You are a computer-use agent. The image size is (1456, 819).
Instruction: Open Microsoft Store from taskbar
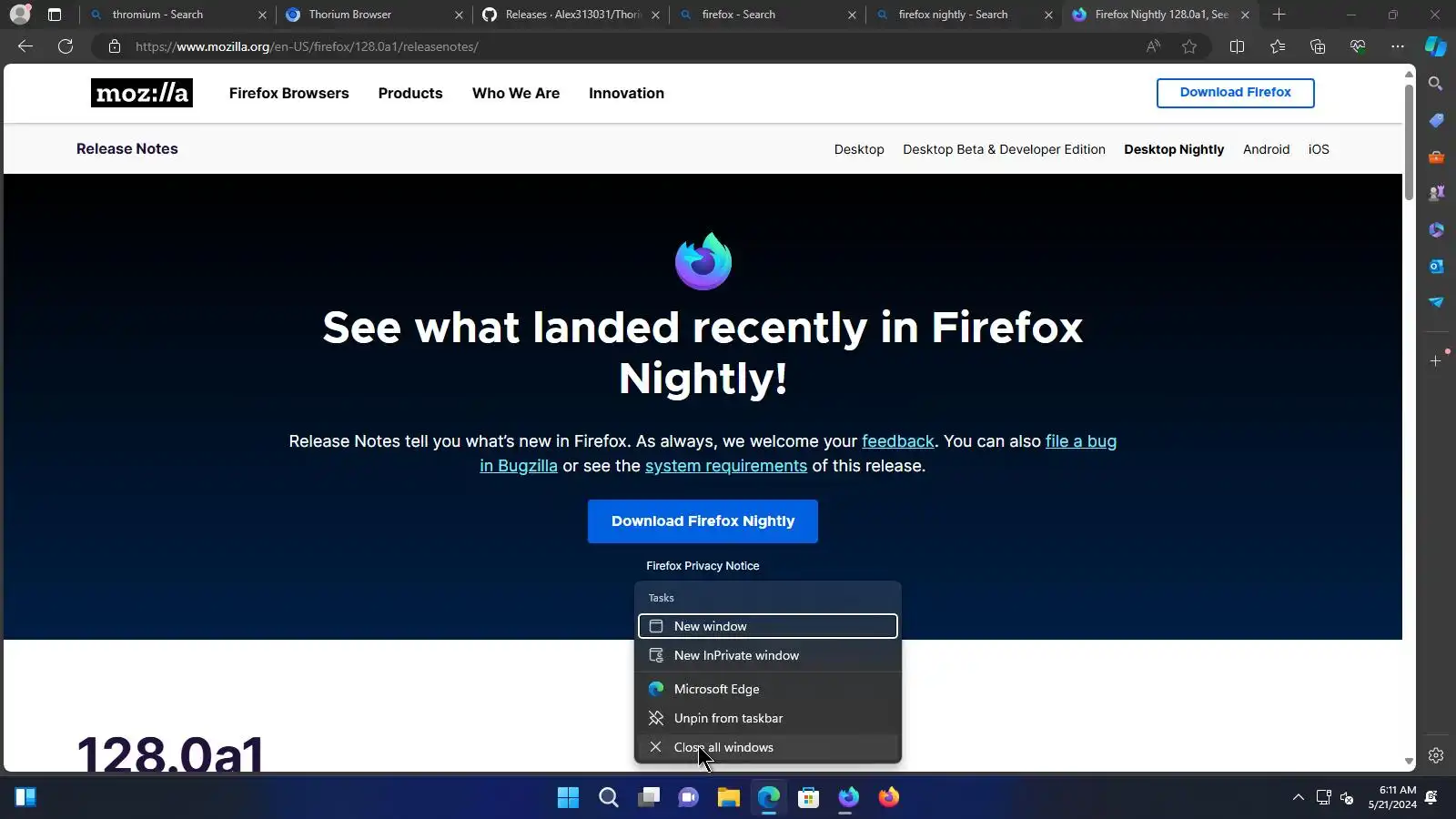click(x=809, y=797)
